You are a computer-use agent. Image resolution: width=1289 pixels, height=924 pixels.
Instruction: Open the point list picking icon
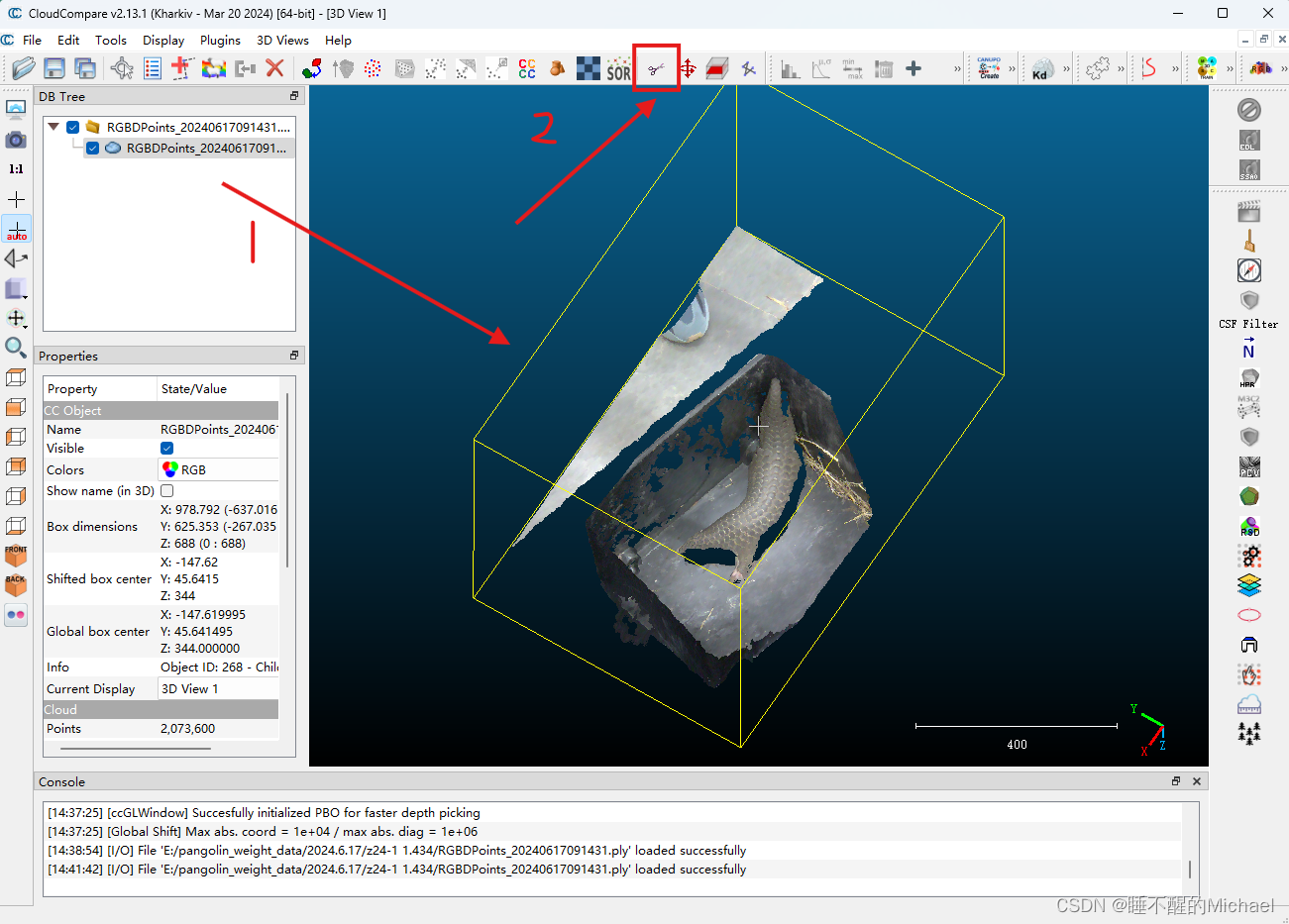tap(153, 68)
